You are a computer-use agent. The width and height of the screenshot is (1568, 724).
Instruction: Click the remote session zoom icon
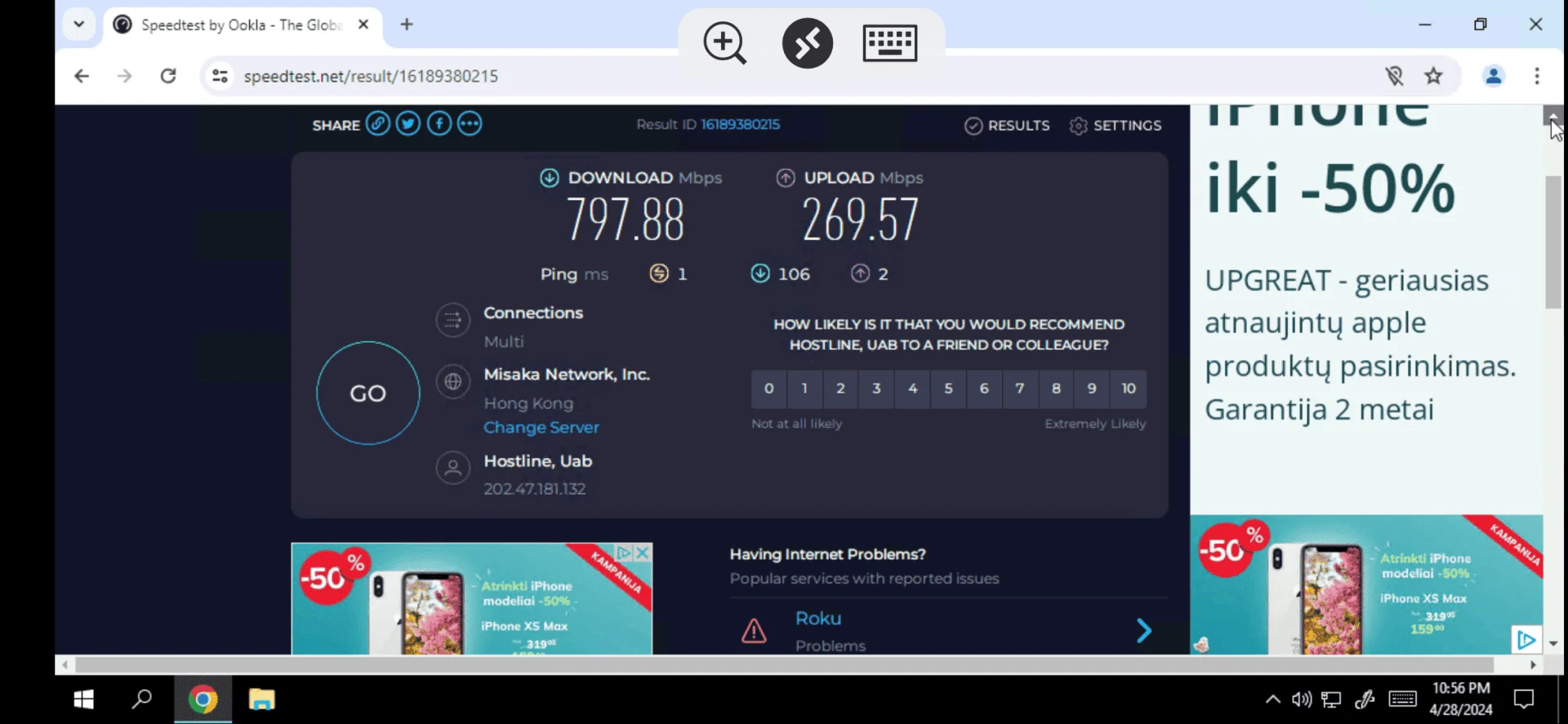[x=724, y=42]
